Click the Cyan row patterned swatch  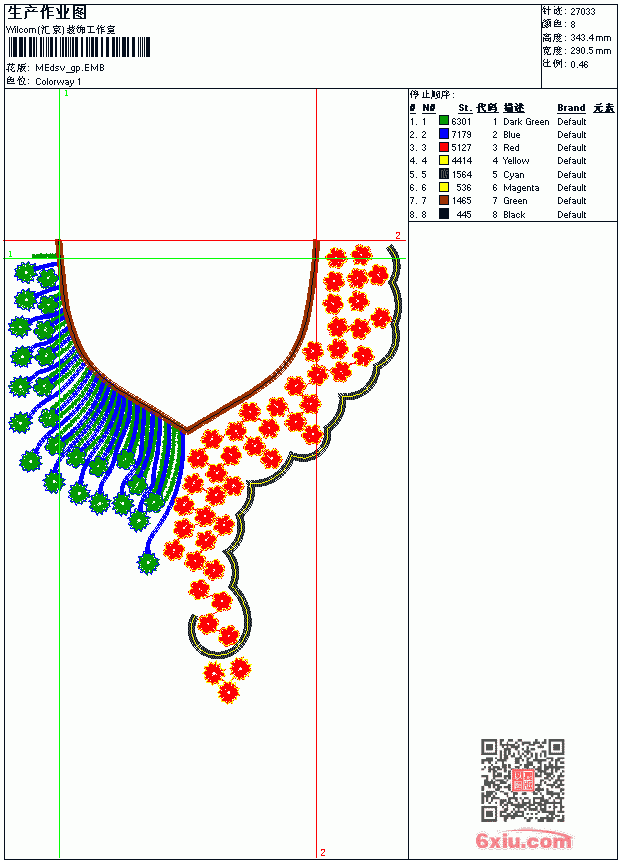click(x=444, y=174)
